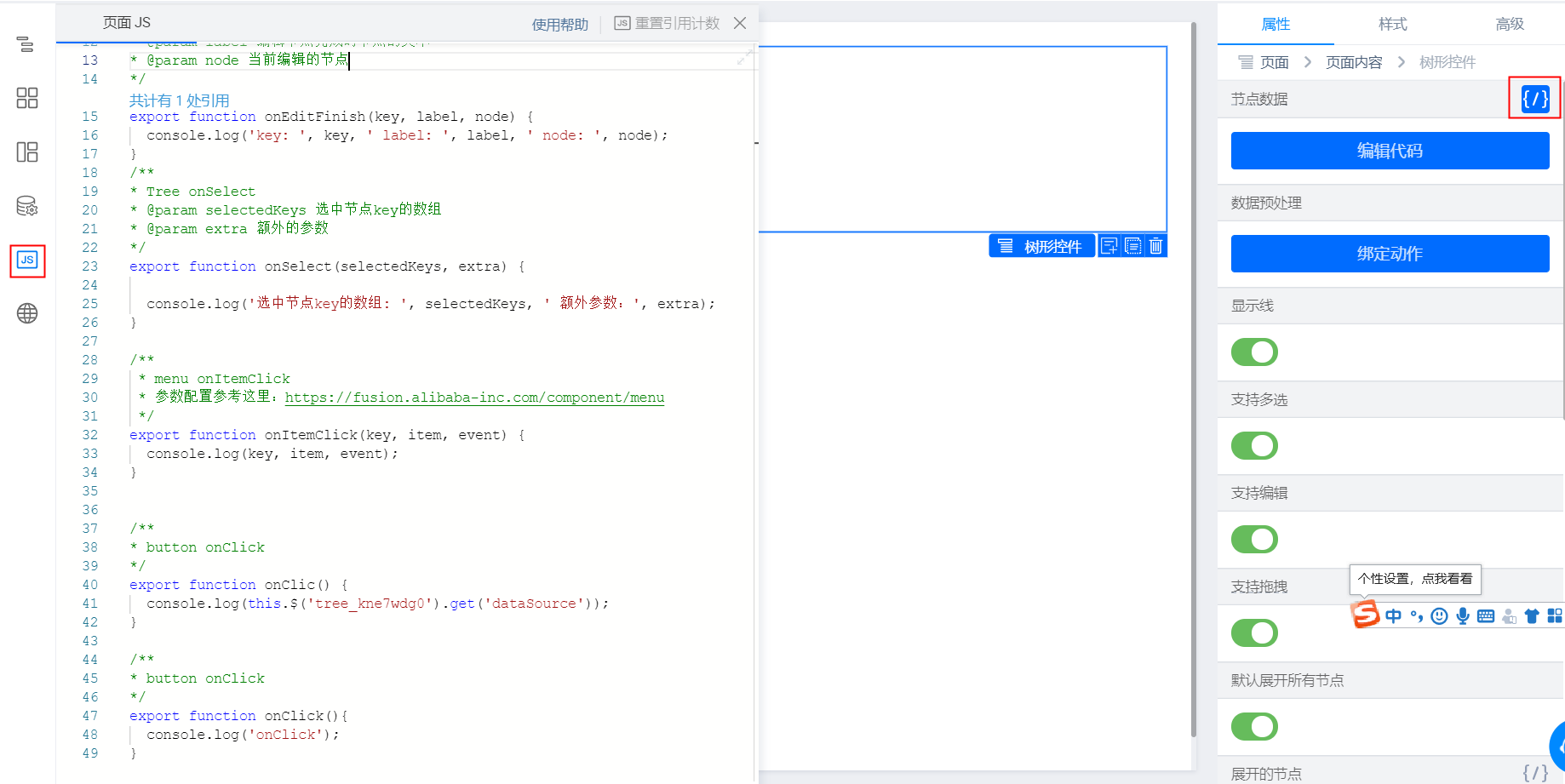This screenshot has height=784, width=1565.
Task: Click 树形控件 breadcrumb item
Action: [x=1447, y=62]
